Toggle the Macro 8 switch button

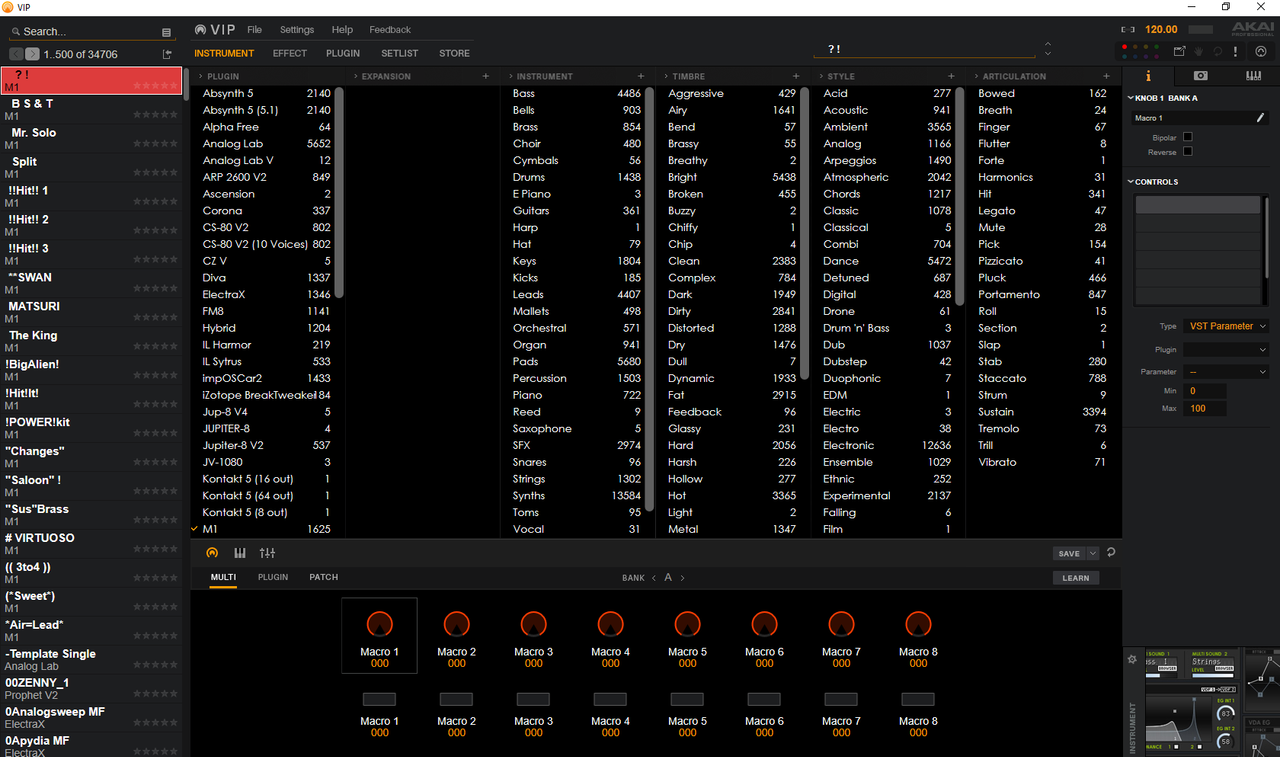918,700
